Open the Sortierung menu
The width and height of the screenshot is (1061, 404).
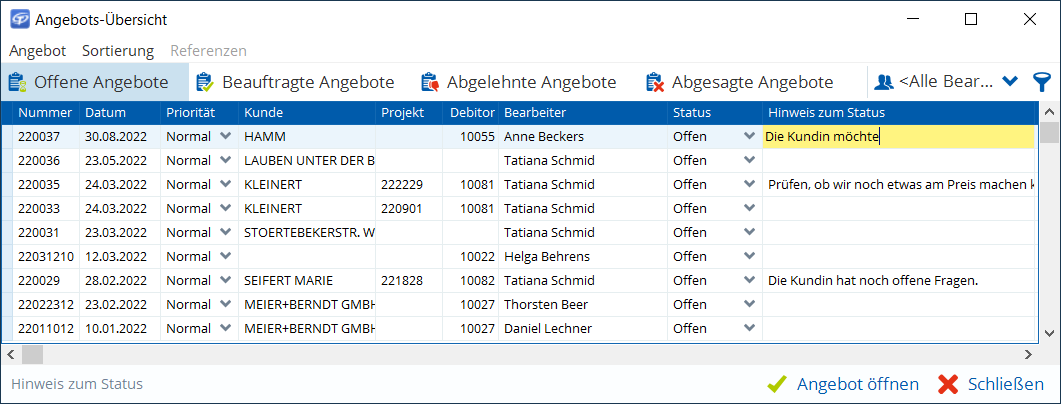(x=118, y=50)
